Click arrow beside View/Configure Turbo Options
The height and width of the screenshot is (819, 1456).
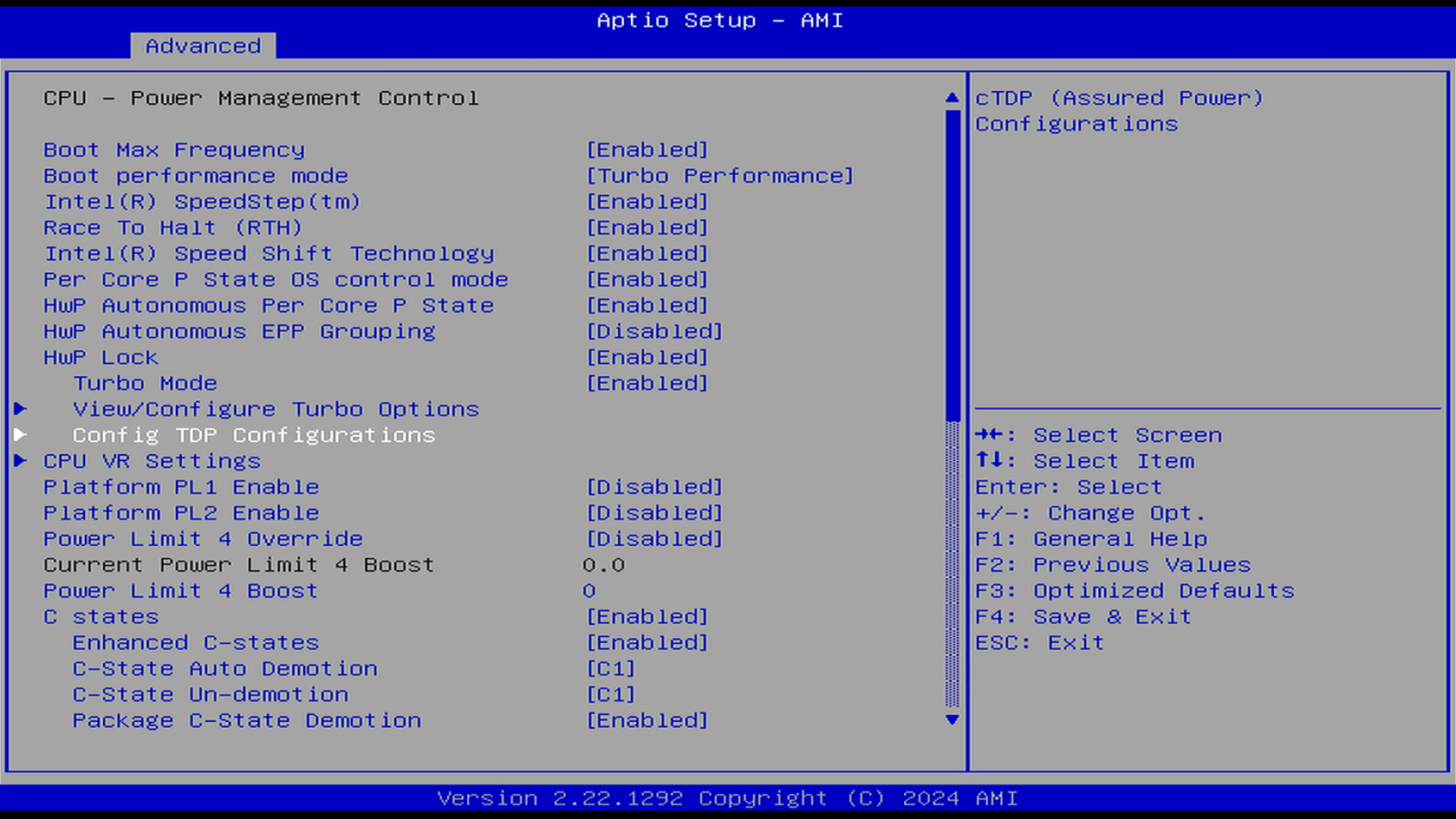point(21,409)
